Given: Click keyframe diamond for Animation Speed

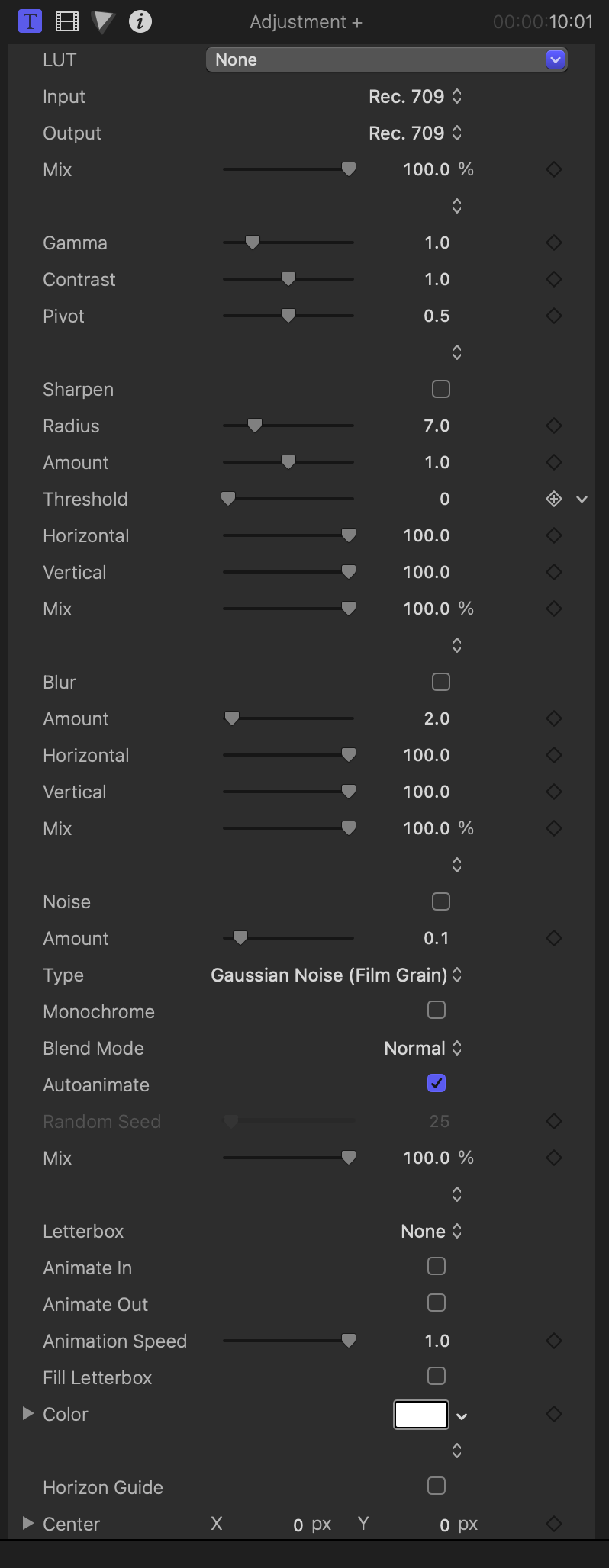Looking at the screenshot, I should point(554,1341).
